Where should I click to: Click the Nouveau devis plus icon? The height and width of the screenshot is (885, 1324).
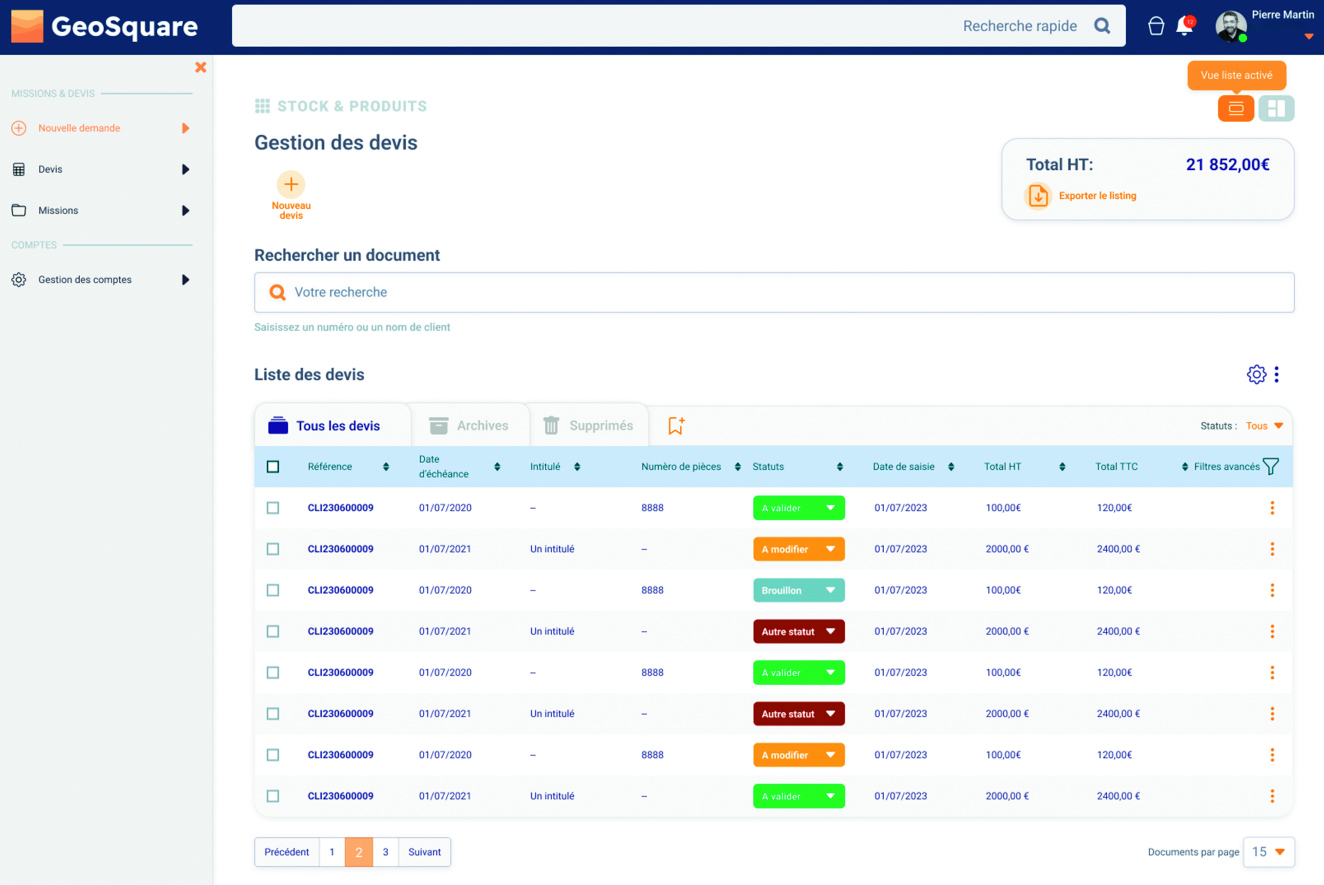(x=291, y=184)
